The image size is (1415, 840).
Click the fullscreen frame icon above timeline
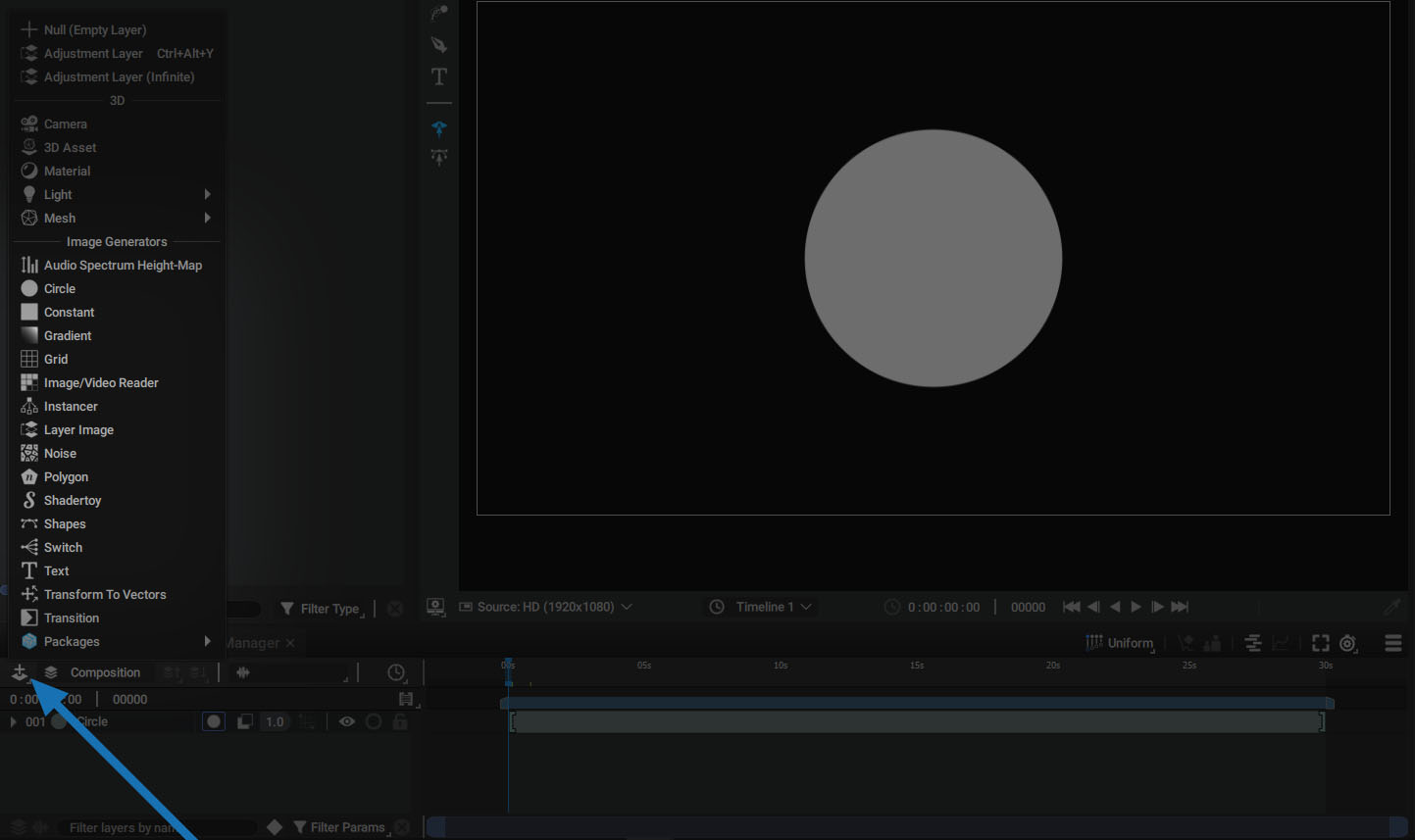[x=1321, y=643]
